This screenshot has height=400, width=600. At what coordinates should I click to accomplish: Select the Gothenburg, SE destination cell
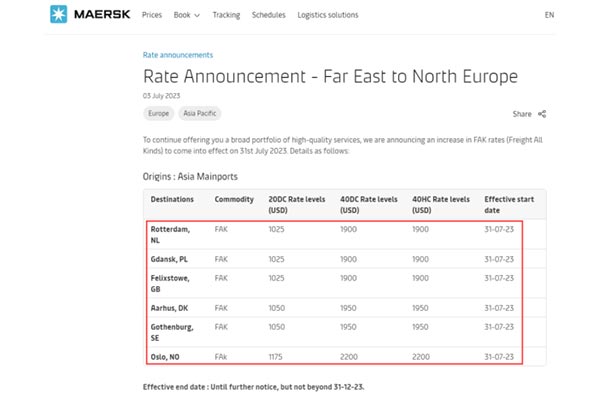[172, 332]
